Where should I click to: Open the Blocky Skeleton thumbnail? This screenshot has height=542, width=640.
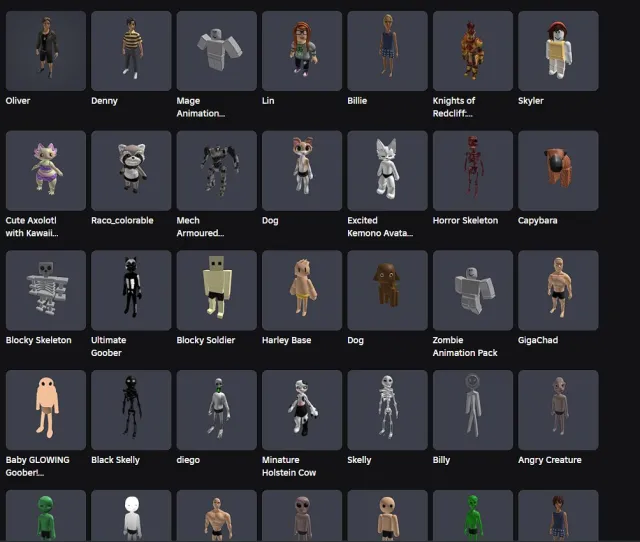pyautogui.click(x=46, y=290)
